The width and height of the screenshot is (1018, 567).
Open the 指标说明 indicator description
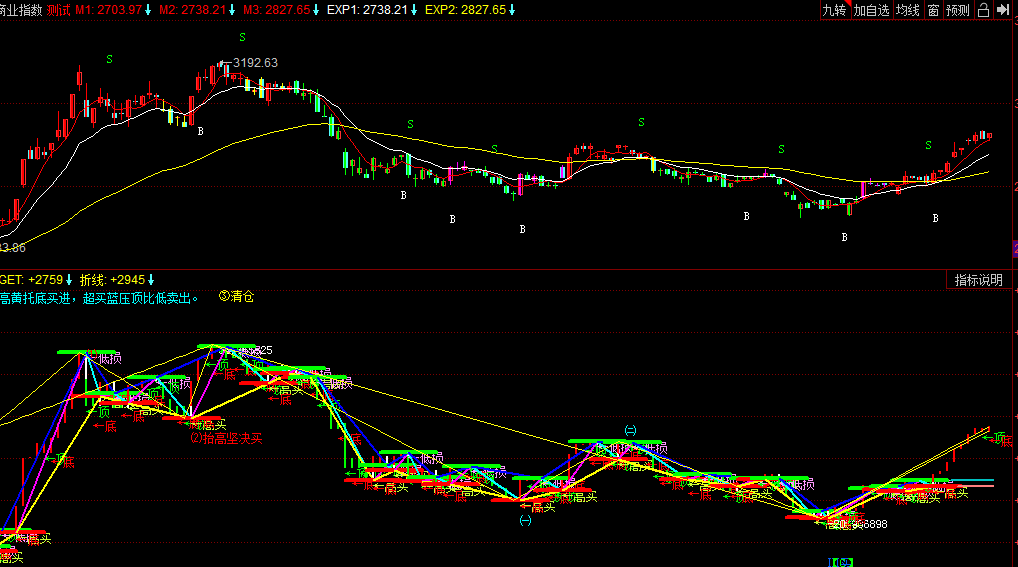tap(978, 280)
